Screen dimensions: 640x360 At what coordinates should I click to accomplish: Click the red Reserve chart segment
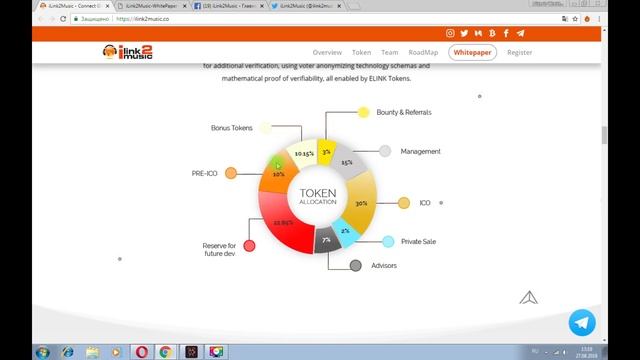(x=284, y=222)
